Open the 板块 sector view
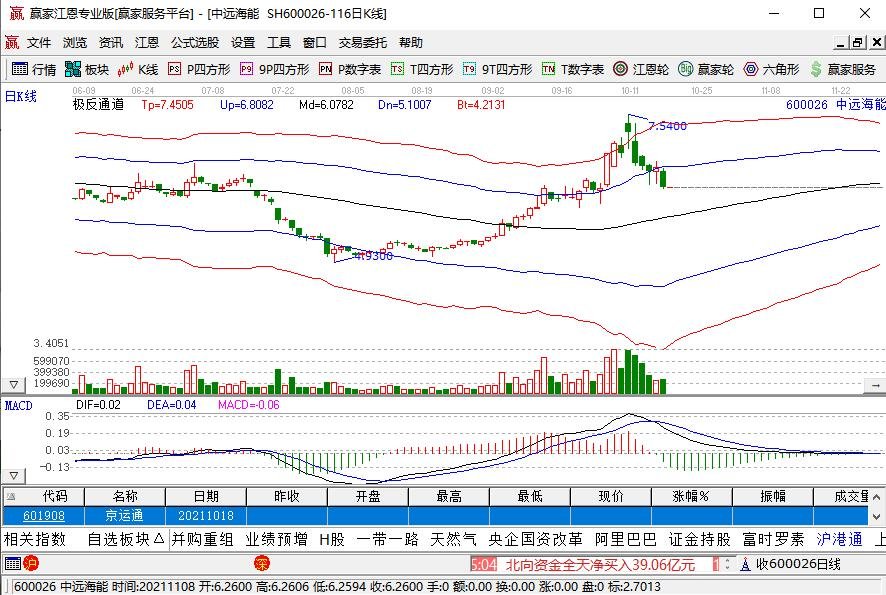The image size is (886, 595). [87, 70]
